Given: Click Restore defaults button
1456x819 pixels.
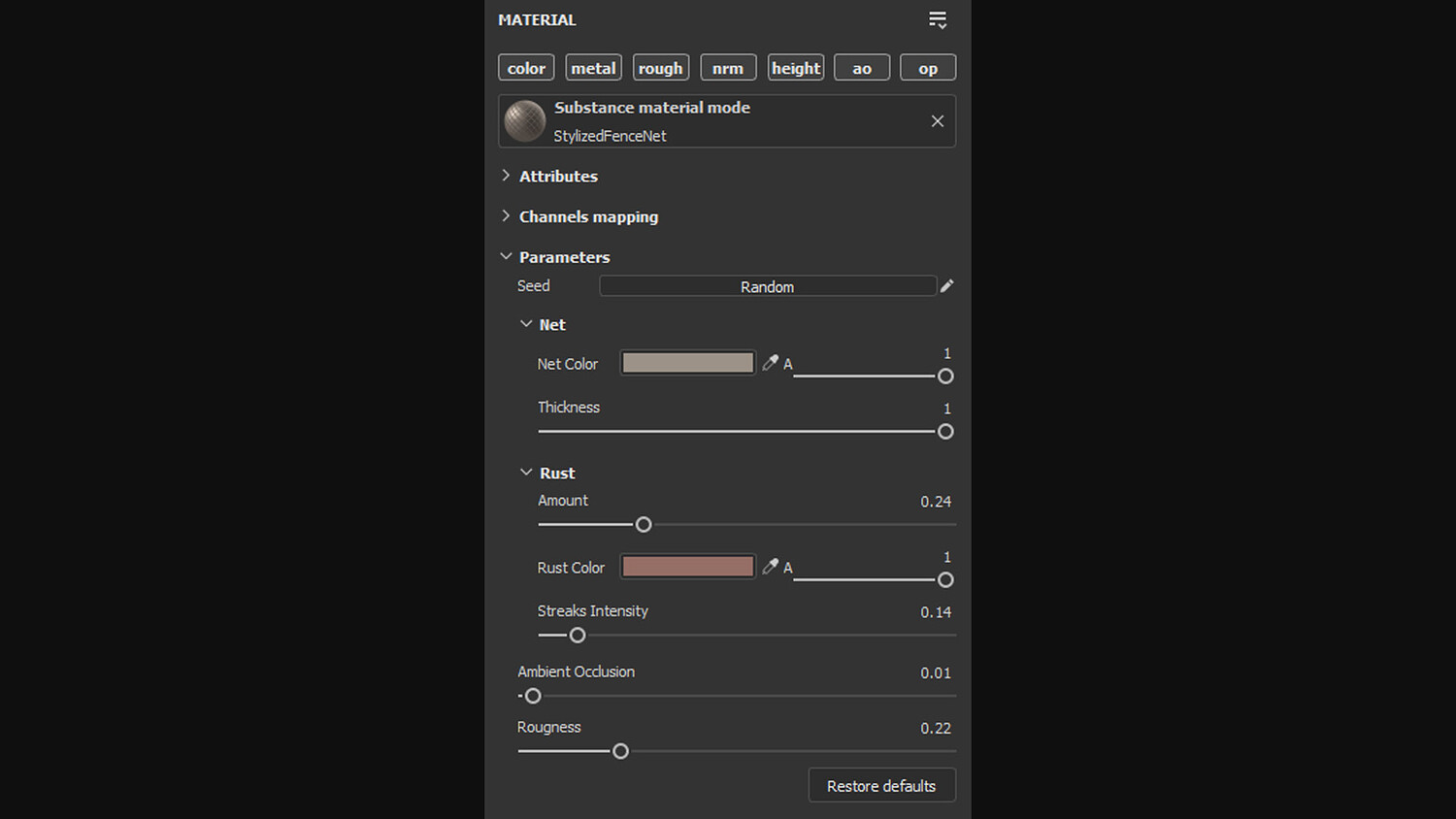Looking at the screenshot, I should [881, 786].
